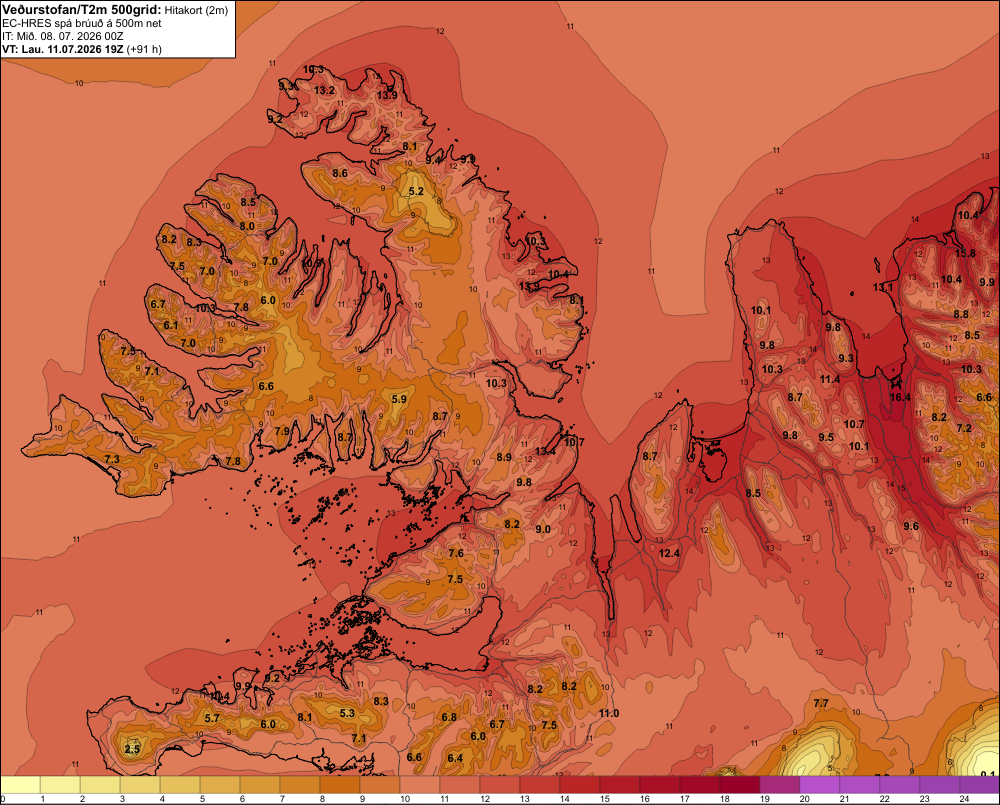
Task: Click the 16.4 temperature value
Action: [x=900, y=397]
